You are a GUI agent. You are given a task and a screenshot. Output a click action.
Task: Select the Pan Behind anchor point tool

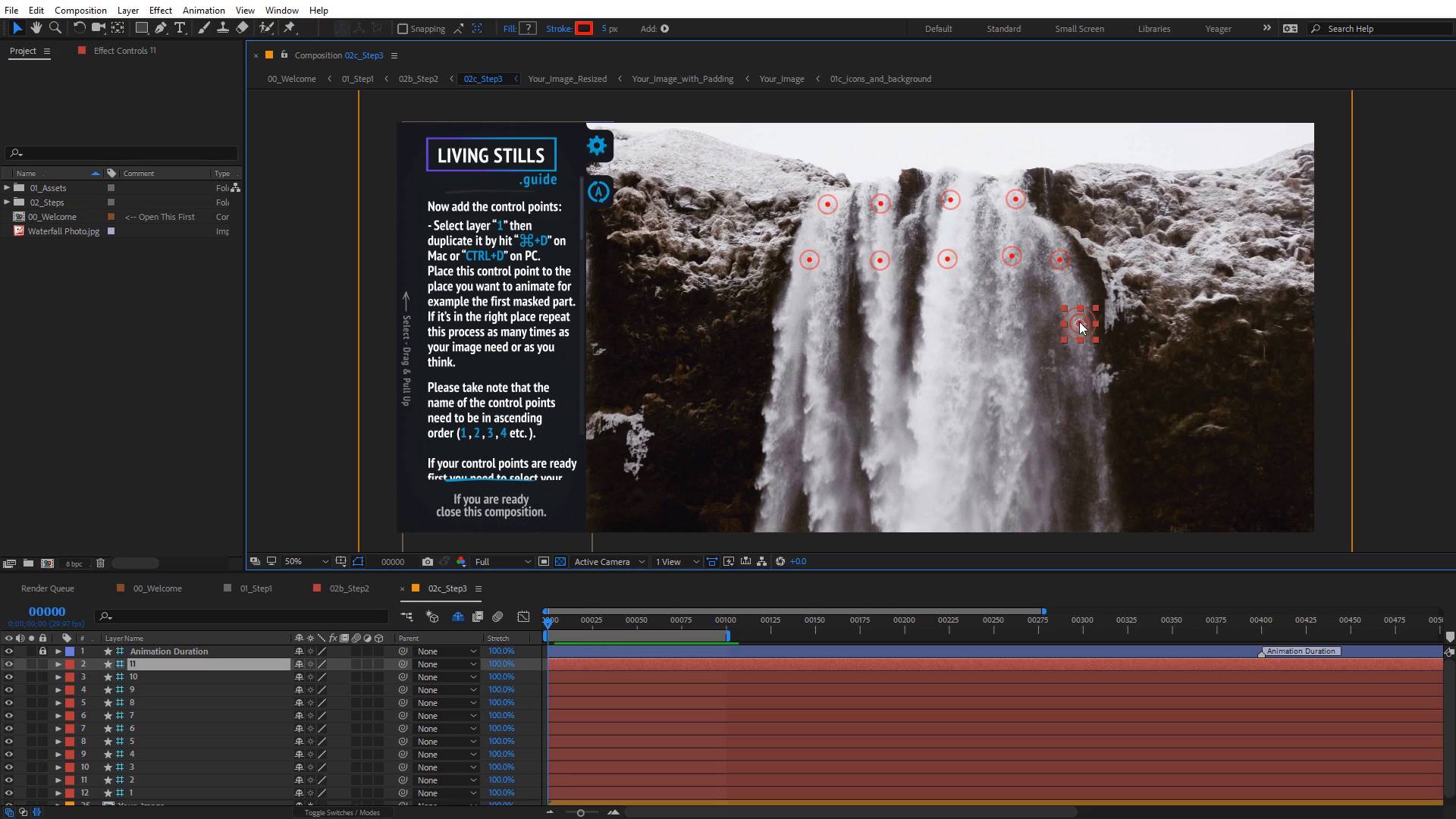(x=118, y=28)
